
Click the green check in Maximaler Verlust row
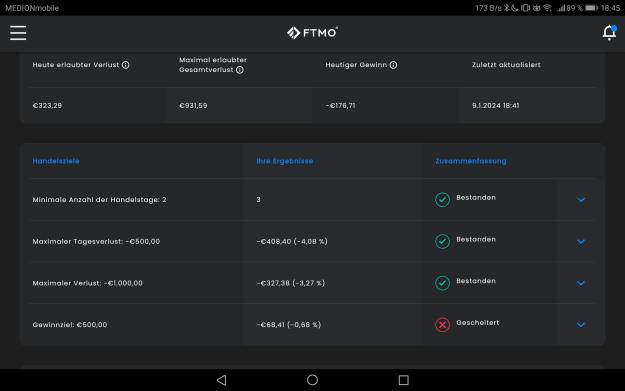point(442,283)
